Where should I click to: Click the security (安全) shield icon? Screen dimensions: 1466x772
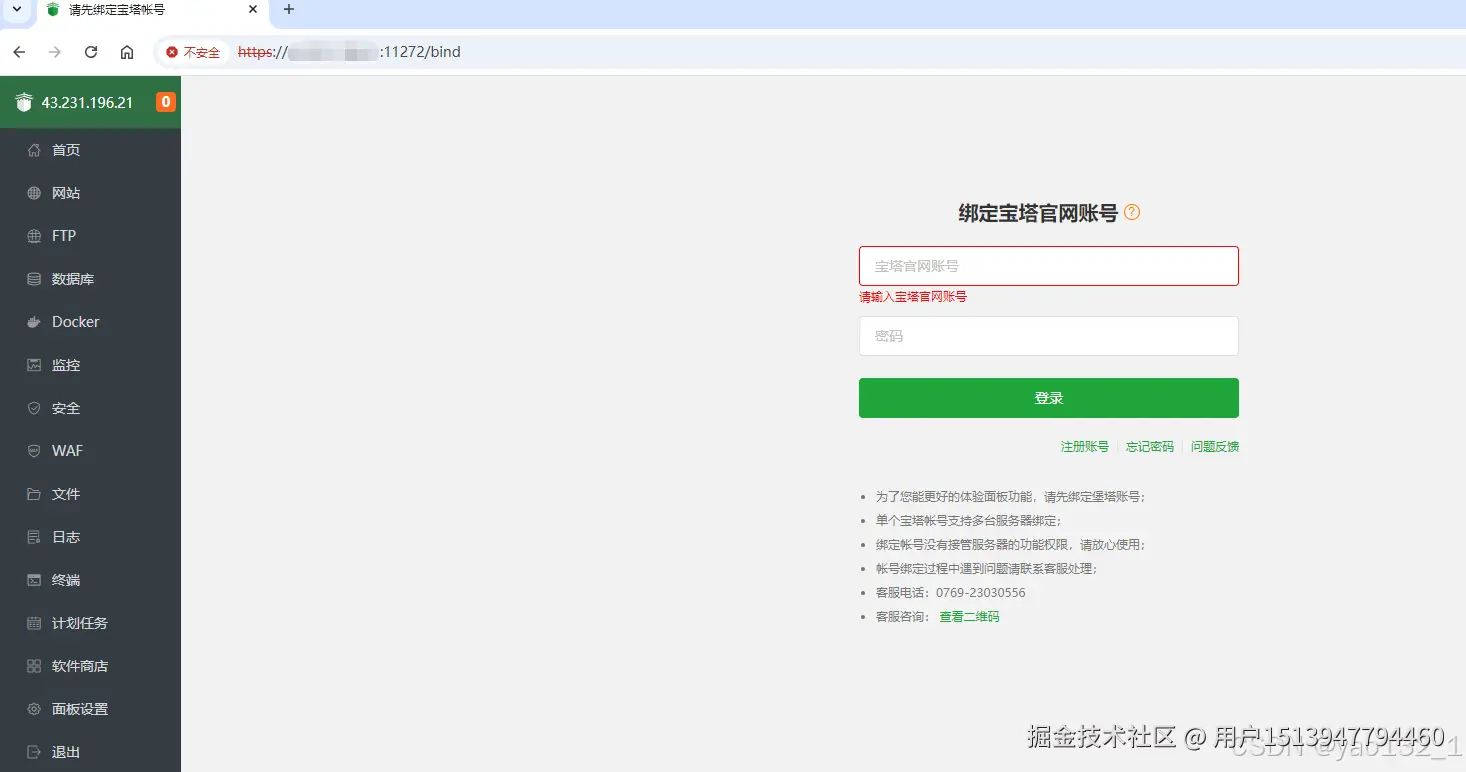(x=34, y=408)
